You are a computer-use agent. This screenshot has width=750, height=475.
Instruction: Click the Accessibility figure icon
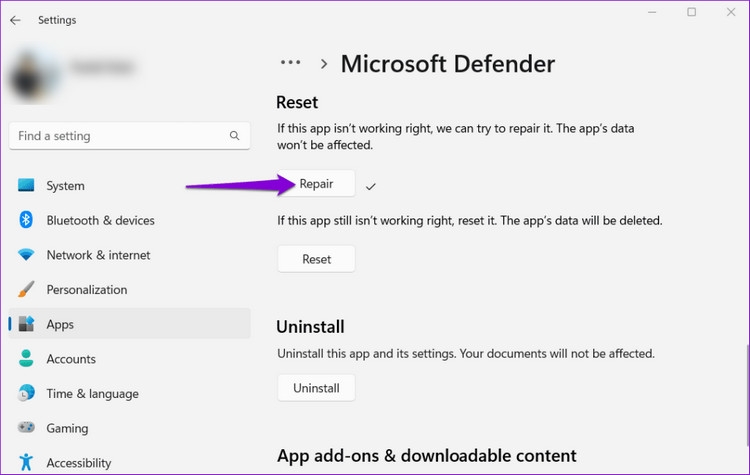point(26,462)
